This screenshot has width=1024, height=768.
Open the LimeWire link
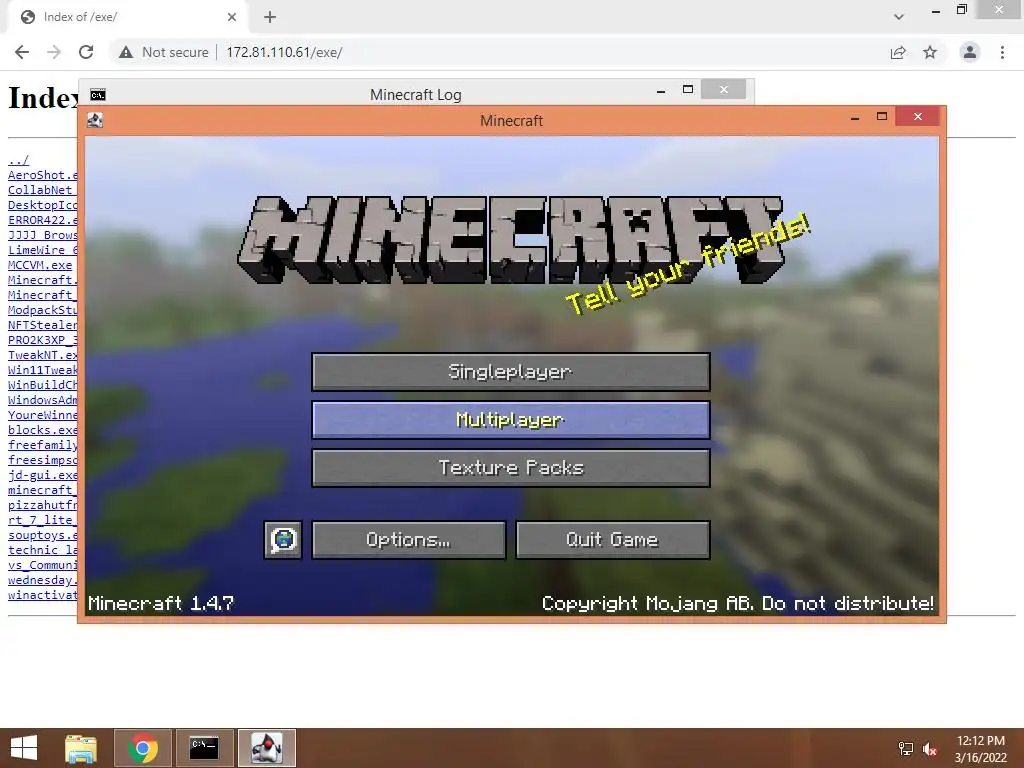click(x=42, y=250)
